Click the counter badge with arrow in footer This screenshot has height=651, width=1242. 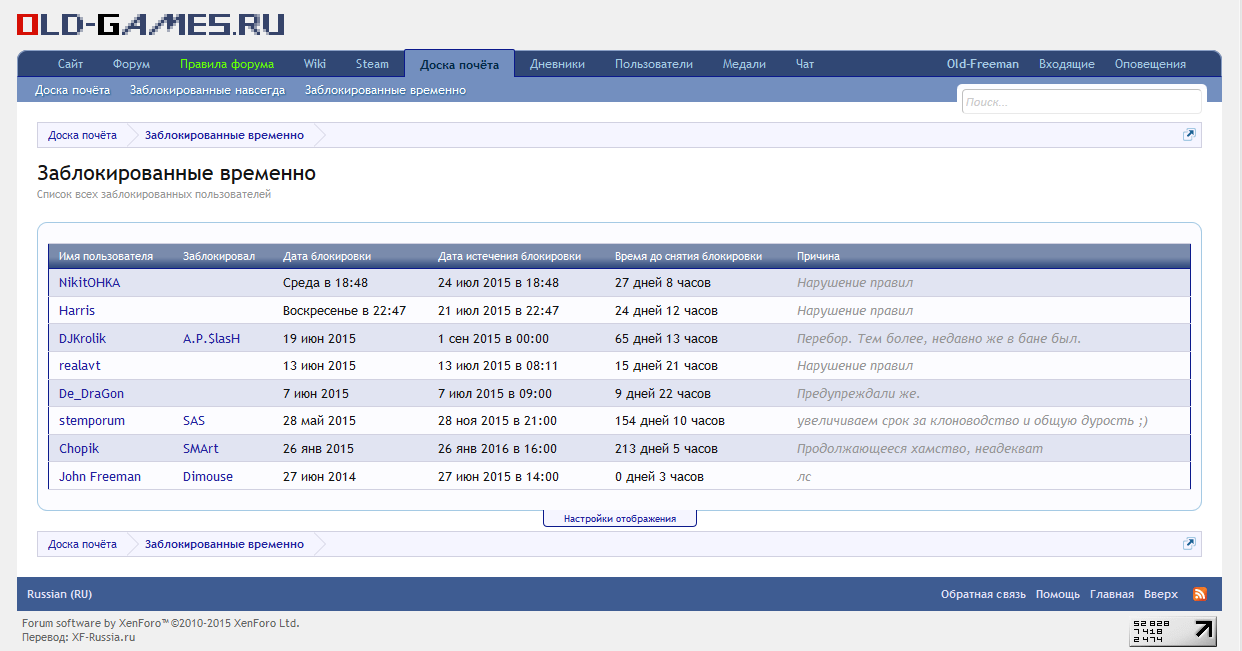pos(1173,631)
